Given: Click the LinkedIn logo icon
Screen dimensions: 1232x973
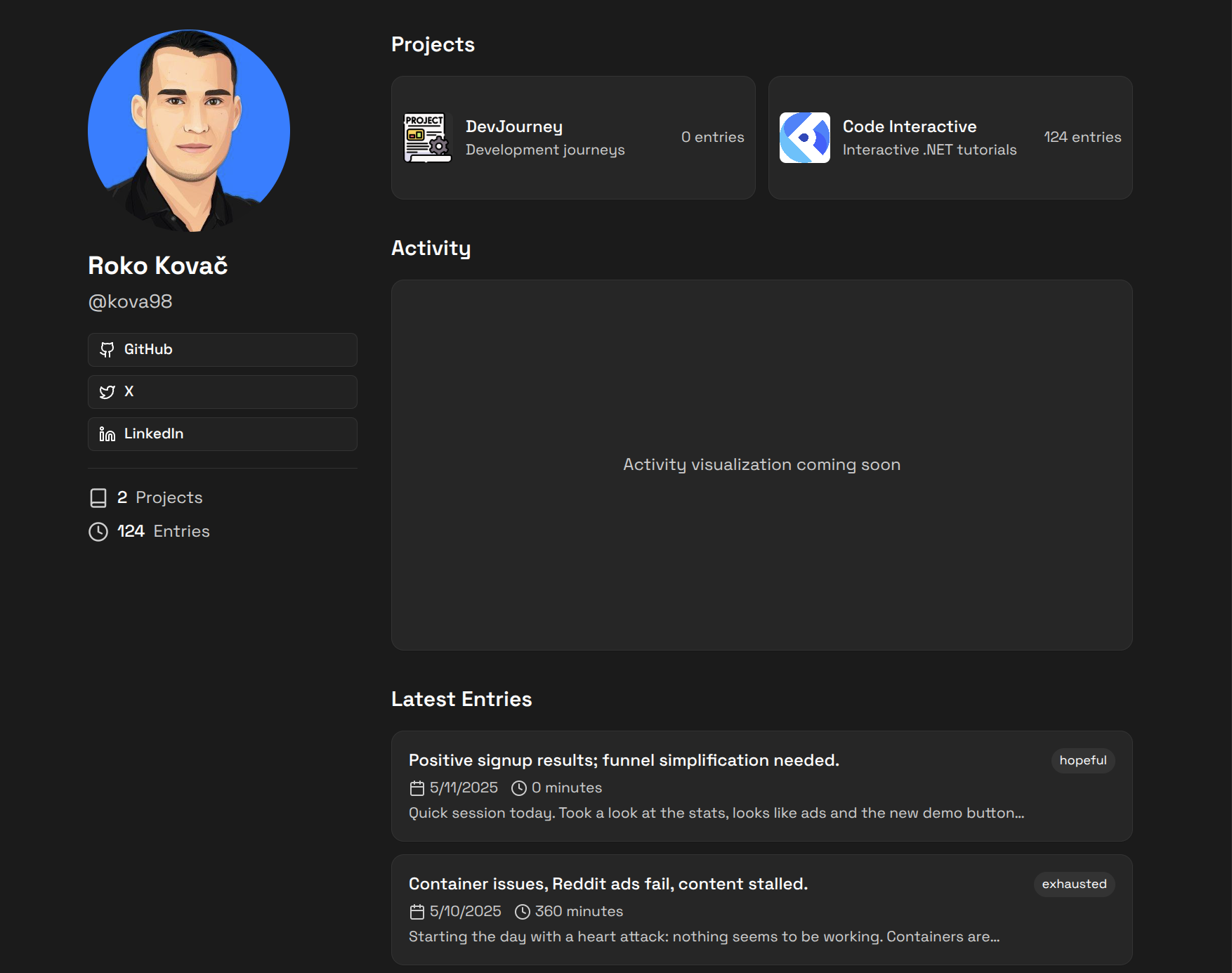Looking at the screenshot, I should point(107,434).
